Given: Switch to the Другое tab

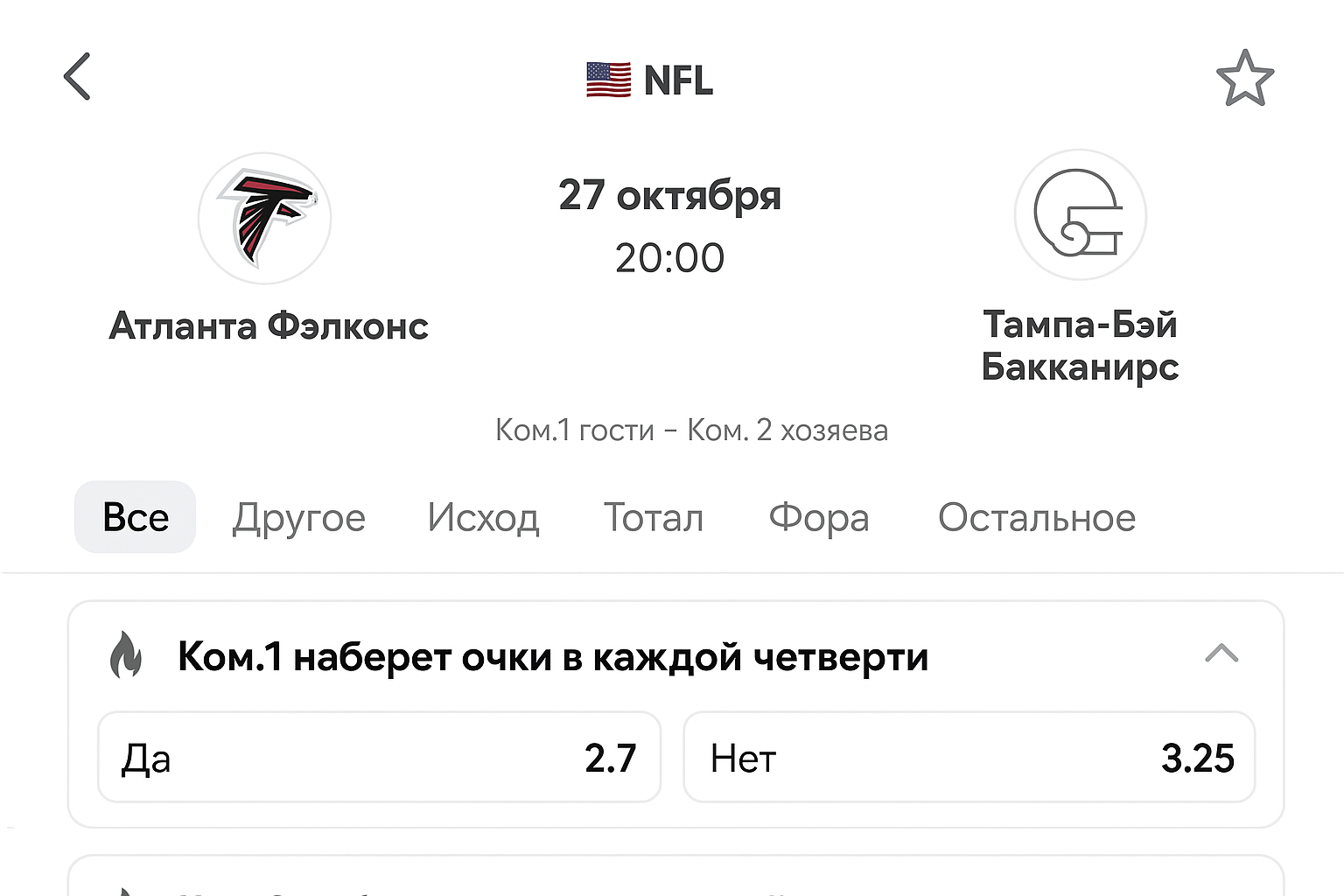Looking at the screenshot, I should pos(298,517).
